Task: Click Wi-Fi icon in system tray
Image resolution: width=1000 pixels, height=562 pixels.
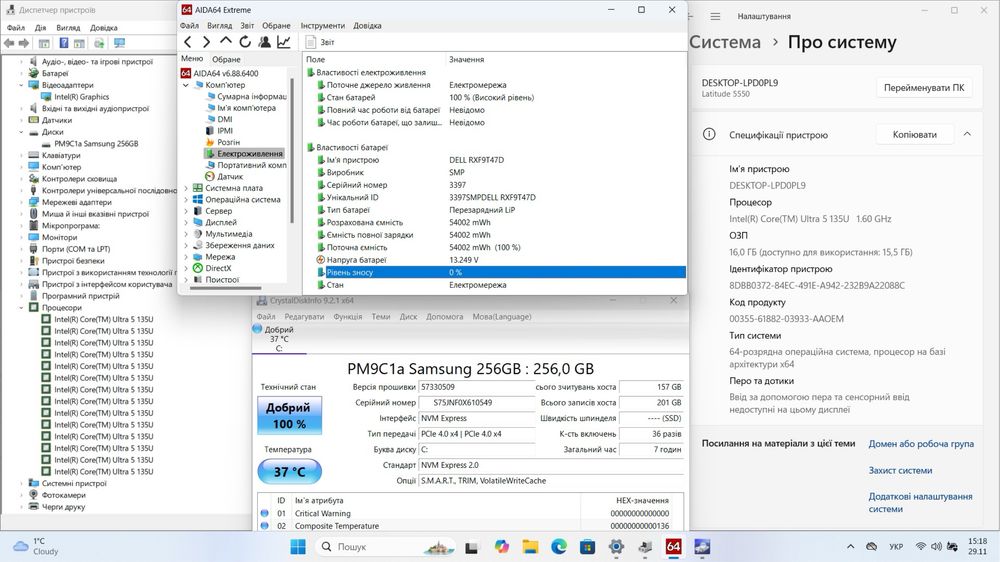Action: click(x=920, y=547)
